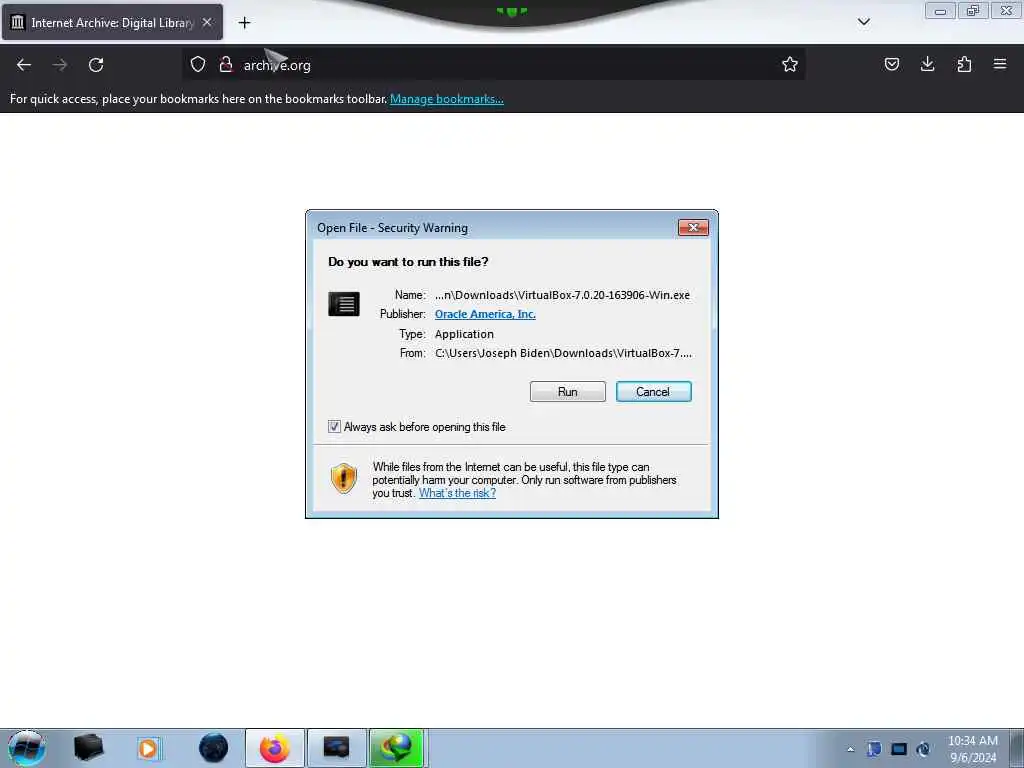Click the Firefox back arrow

pos(24,65)
